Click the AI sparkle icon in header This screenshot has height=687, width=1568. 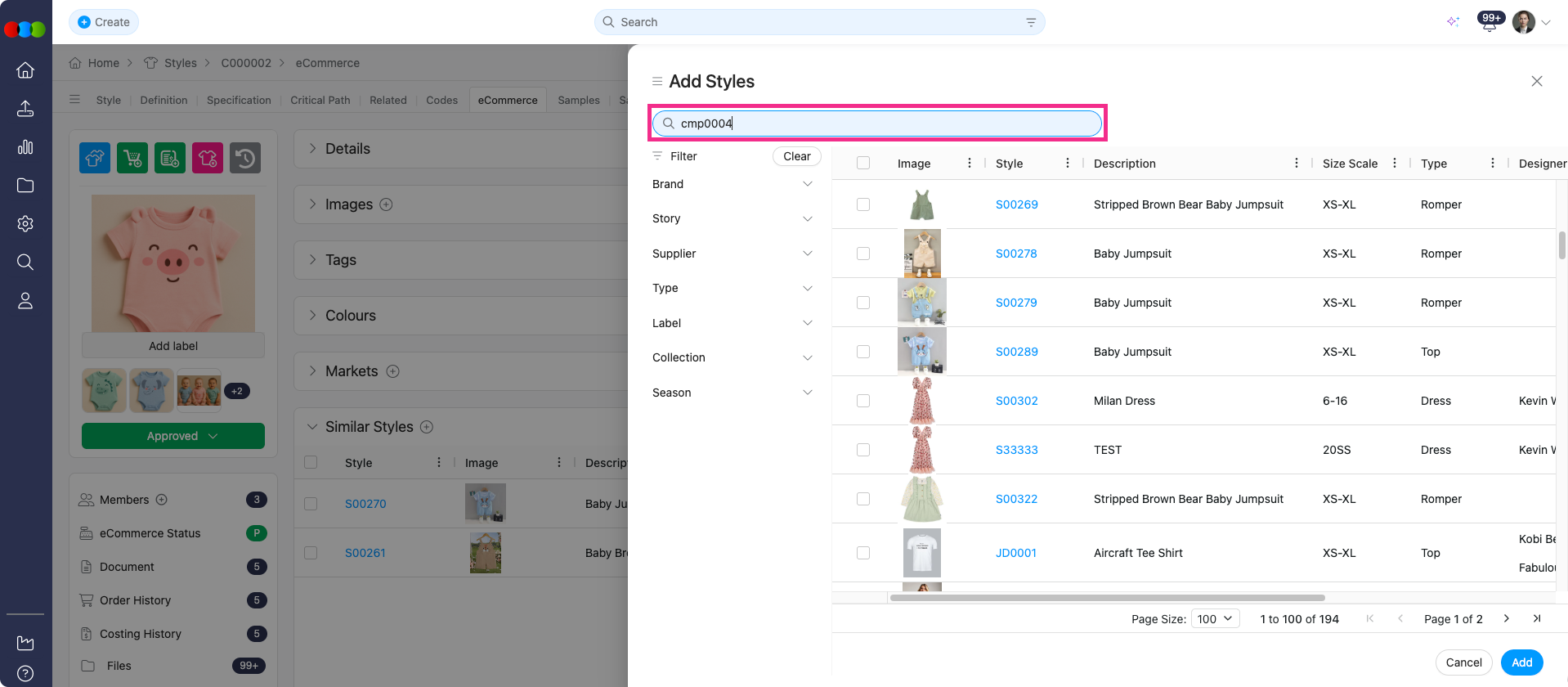[1453, 22]
